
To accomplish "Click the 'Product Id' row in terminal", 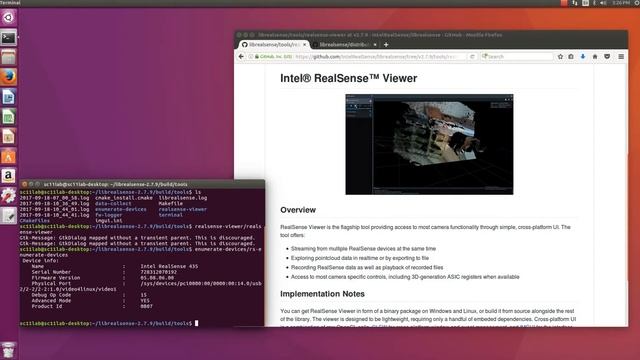I will [92, 306].
